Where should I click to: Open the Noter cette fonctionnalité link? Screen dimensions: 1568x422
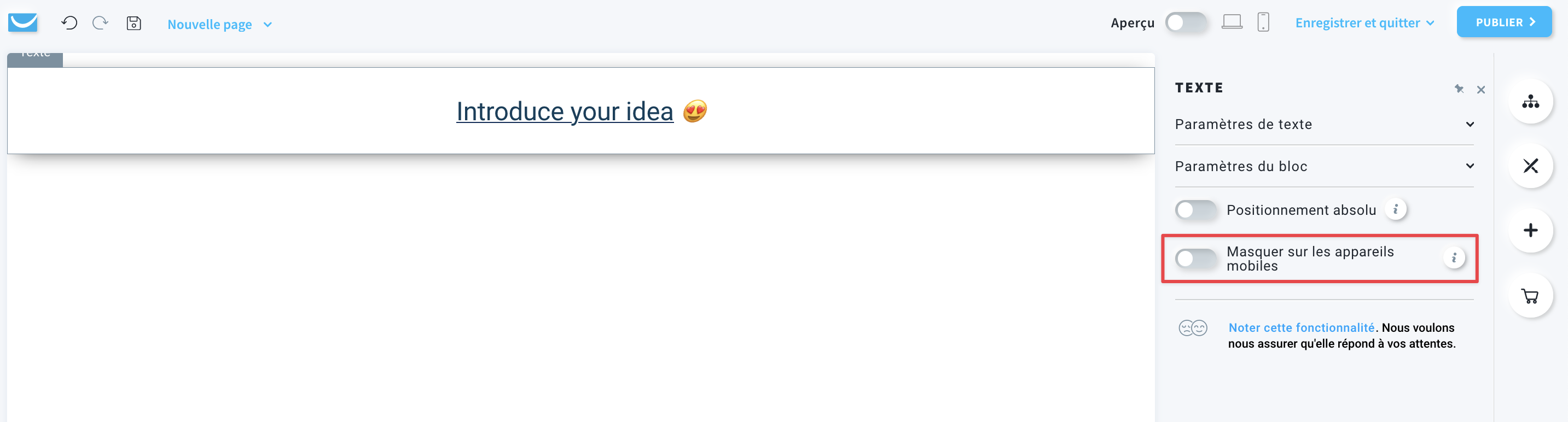[x=1301, y=328]
